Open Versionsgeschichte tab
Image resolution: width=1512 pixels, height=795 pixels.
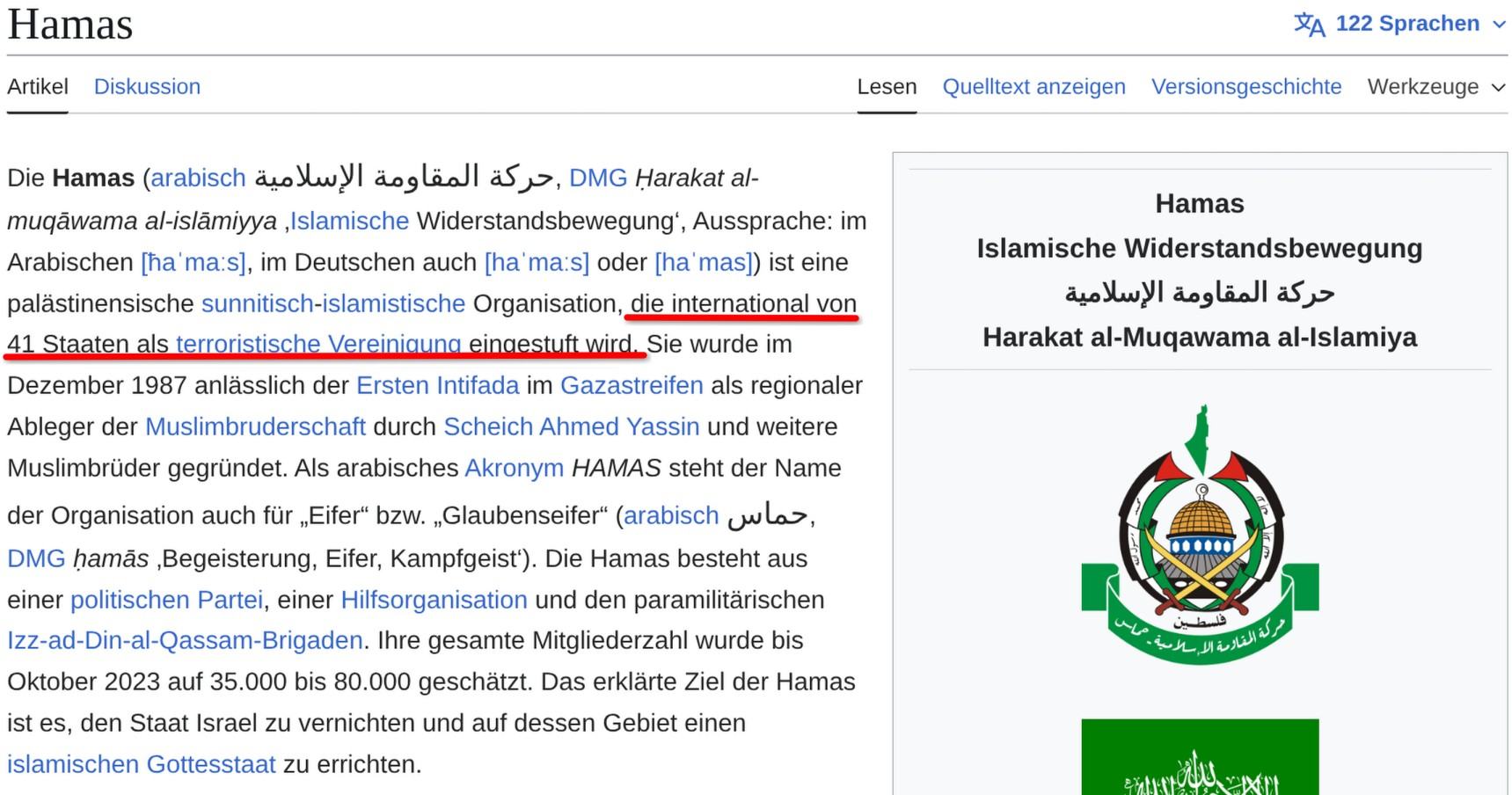pyautogui.click(x=1246, y=86)
